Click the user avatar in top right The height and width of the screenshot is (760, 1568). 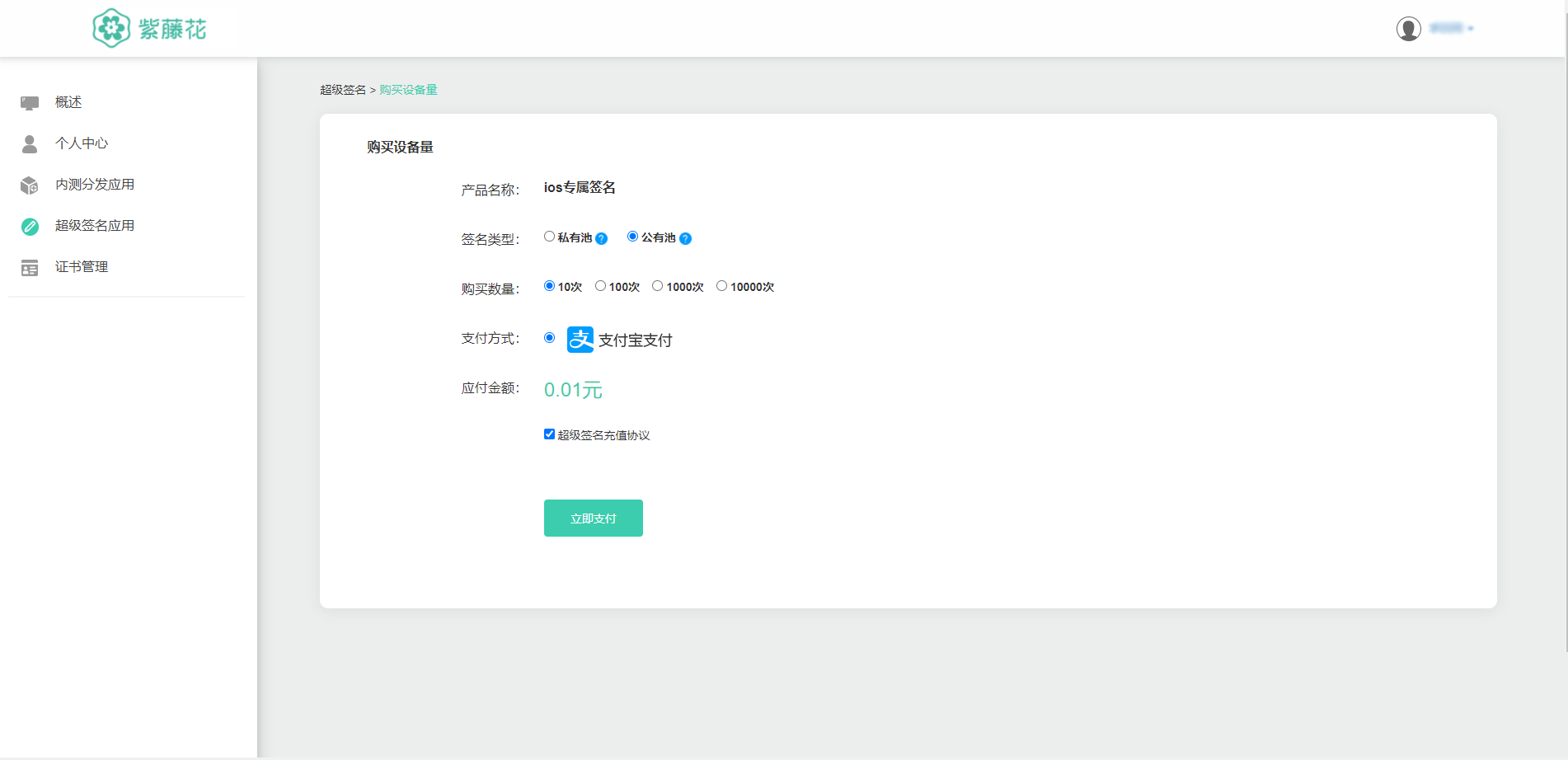click(x=1409, y=28)
